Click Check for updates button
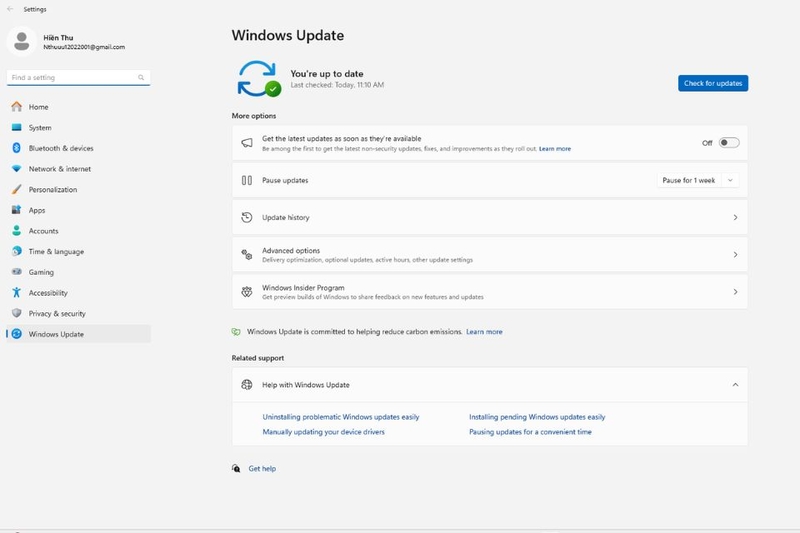The width and height of the screenshot is (800, 533). pyautogui.click(x=713, y=83)
